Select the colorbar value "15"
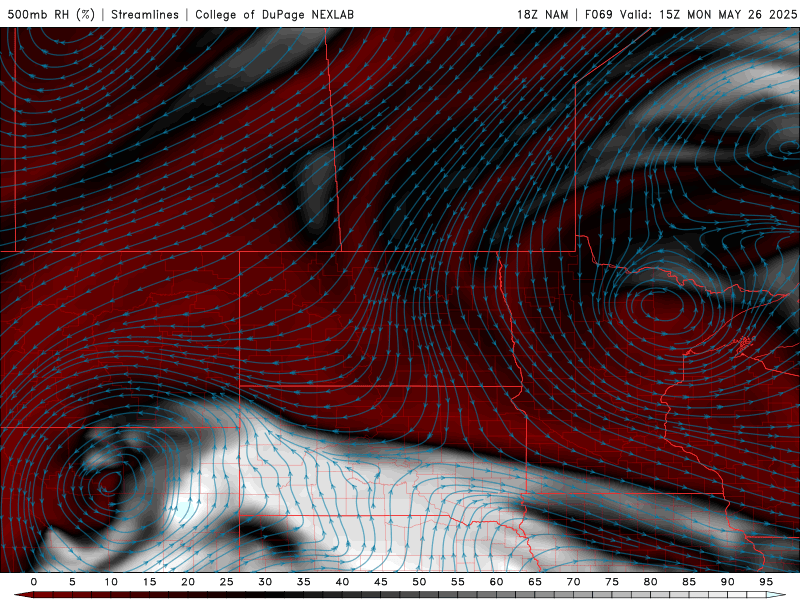The height and width of the screenshot is (600, 800). tap(149, 582)
